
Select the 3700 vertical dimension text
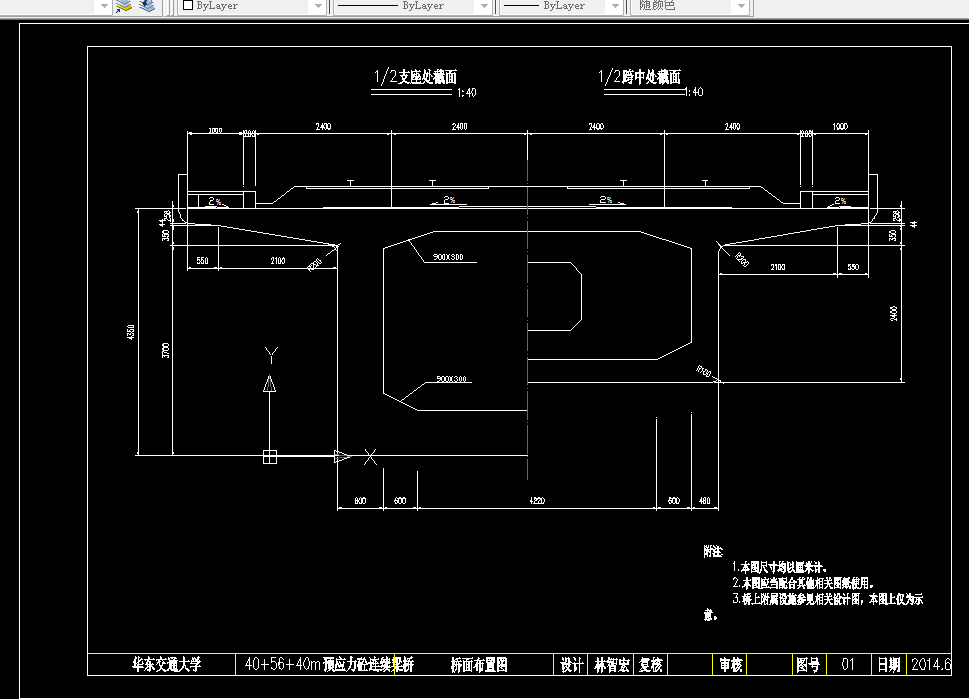coord(165,350)
